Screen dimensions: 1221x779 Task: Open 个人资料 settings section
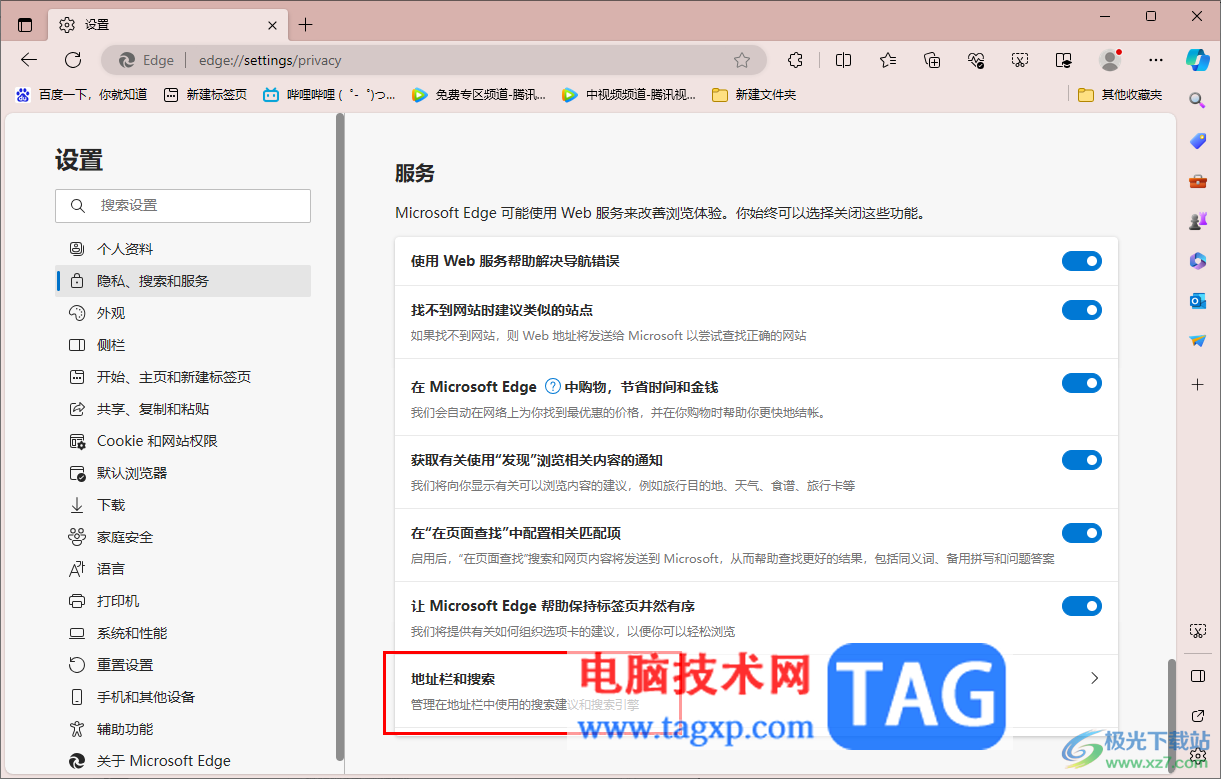[183, 249]
